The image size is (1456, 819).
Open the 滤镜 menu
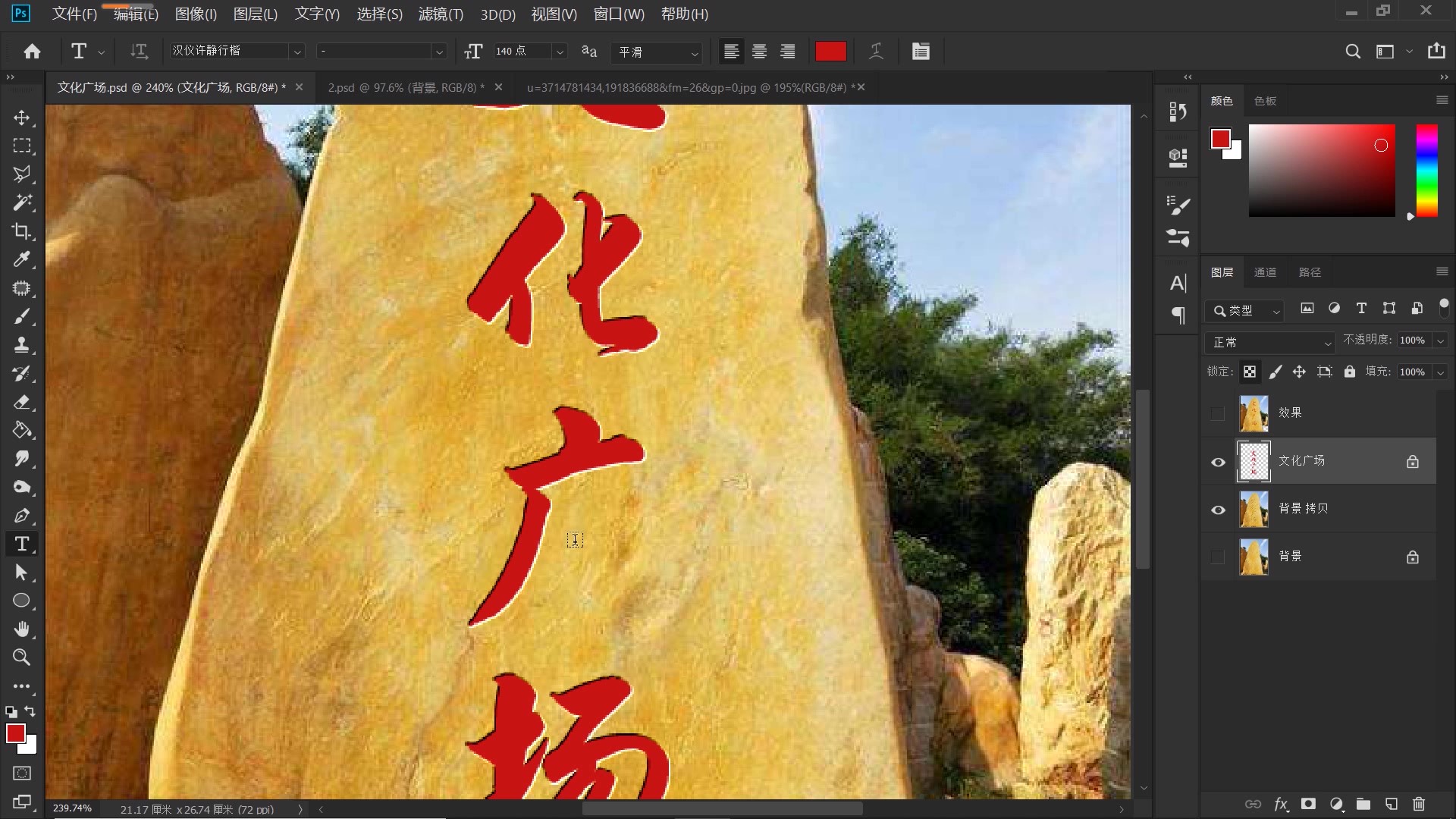[x=440, y=14]
